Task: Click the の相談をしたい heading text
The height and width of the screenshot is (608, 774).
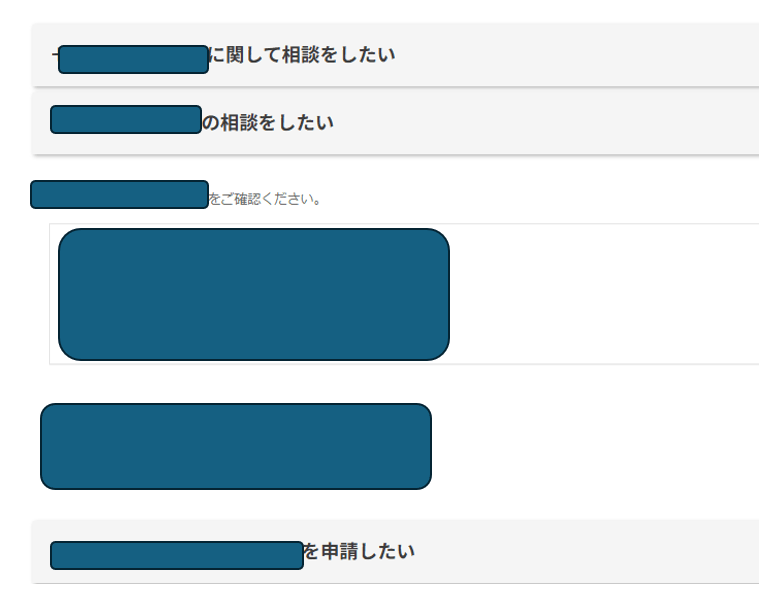Action: tap(268, 122)
